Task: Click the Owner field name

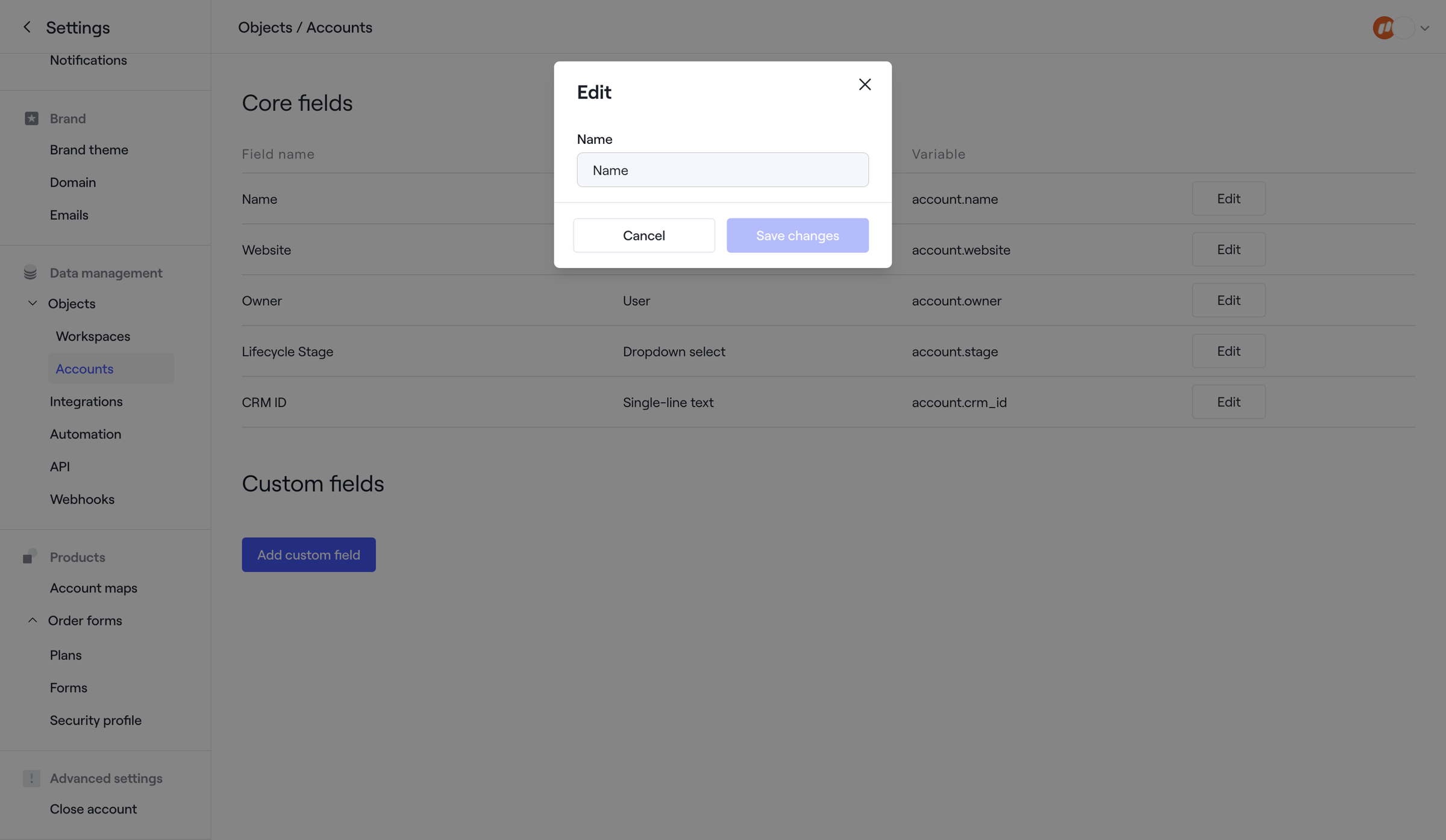Action: coord(261,300)
